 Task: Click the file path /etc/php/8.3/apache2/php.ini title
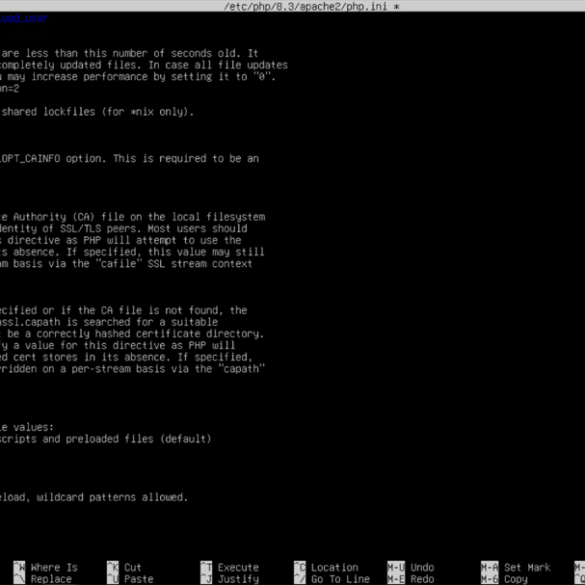click(305, 6)
